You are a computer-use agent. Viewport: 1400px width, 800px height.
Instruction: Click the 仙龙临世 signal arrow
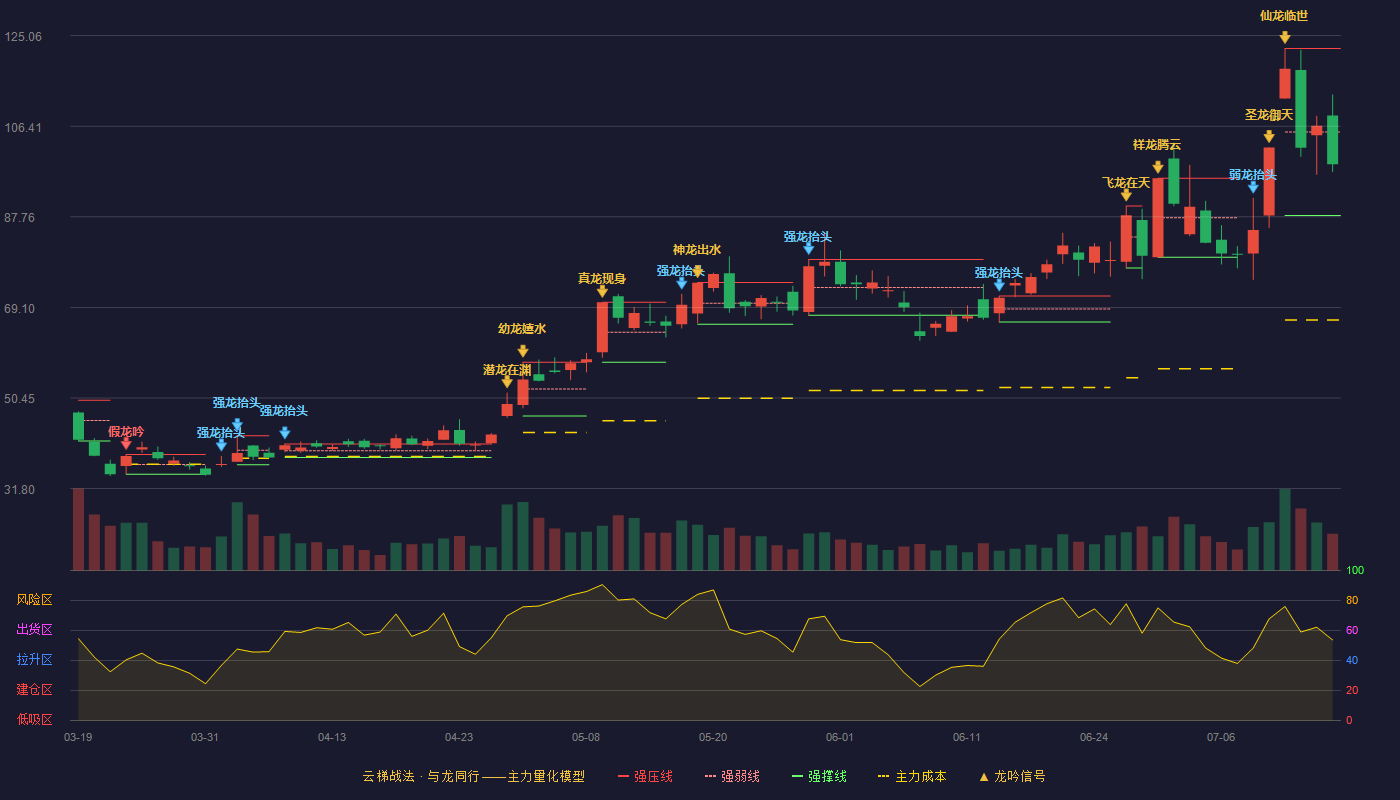point(1284,37)
